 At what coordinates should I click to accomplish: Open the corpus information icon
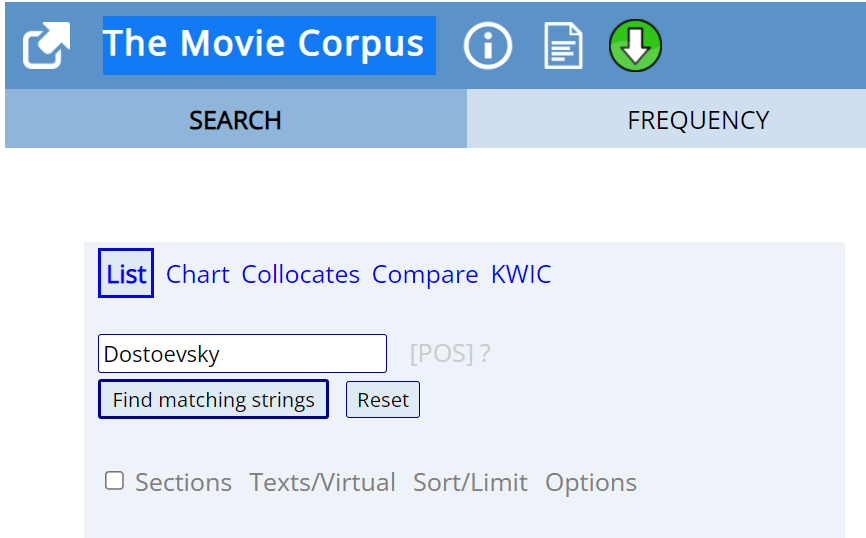click(x=488, y=46)
